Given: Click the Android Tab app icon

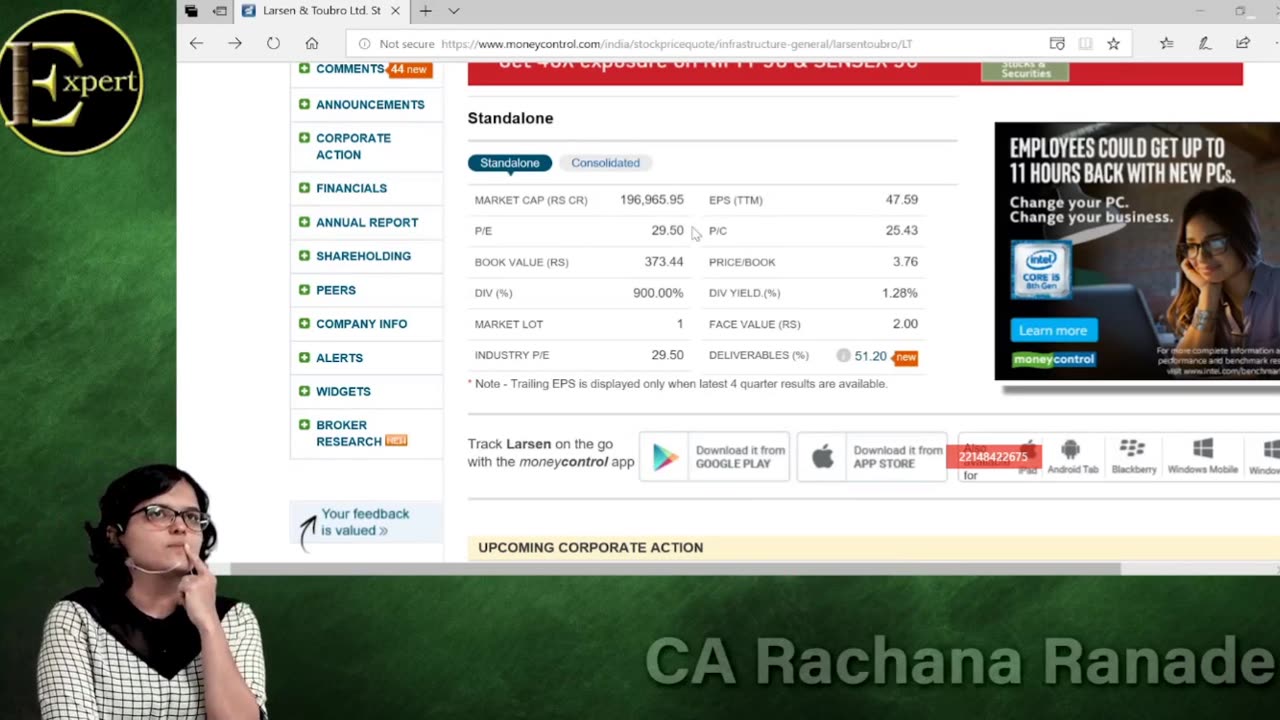Looking at the screenshot, I should (x=1072, y=456).
